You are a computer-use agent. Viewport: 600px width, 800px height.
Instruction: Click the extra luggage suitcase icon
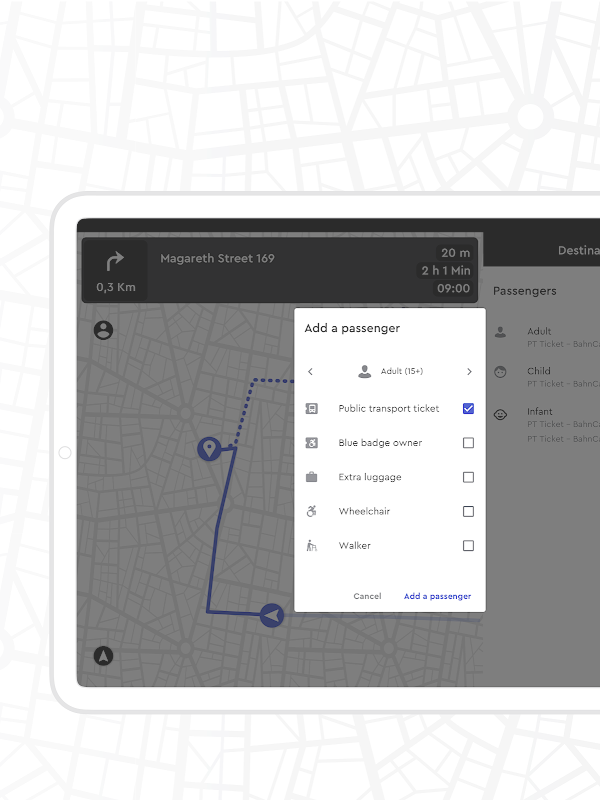(311, 477)
